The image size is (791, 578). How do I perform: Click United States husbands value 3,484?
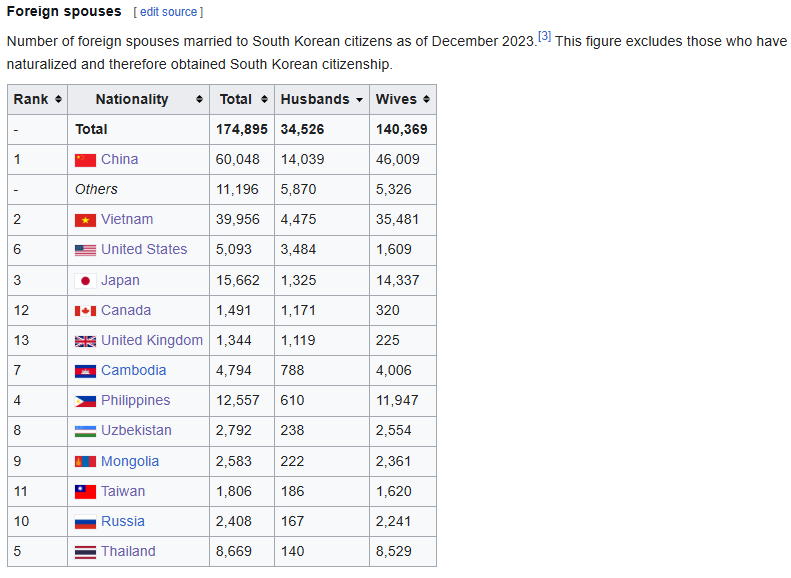pyautogui.click(x=298, y=249)
